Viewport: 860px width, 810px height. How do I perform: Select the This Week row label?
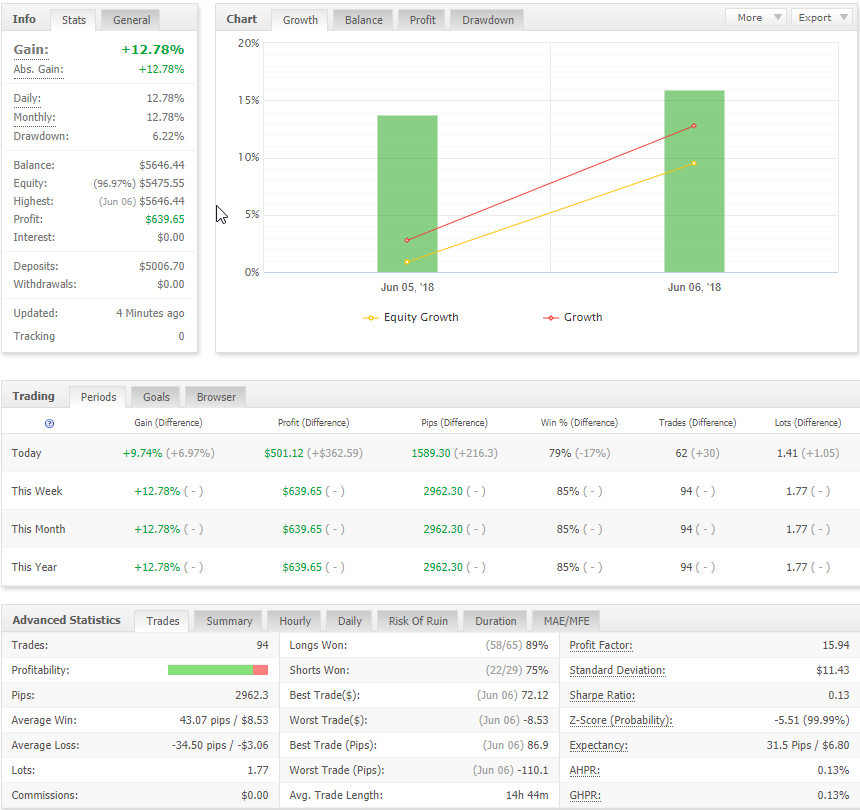(37, 491)
